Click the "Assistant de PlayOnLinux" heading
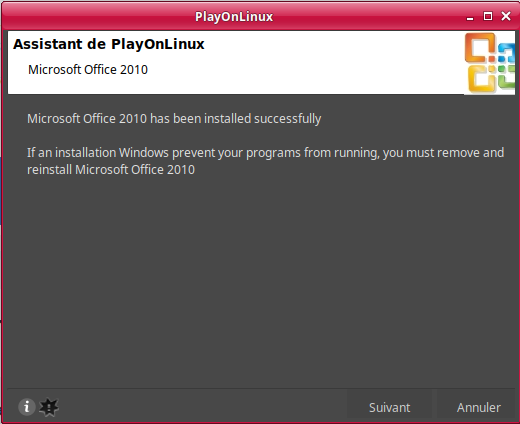520x424 pixels. click(109, 44)
